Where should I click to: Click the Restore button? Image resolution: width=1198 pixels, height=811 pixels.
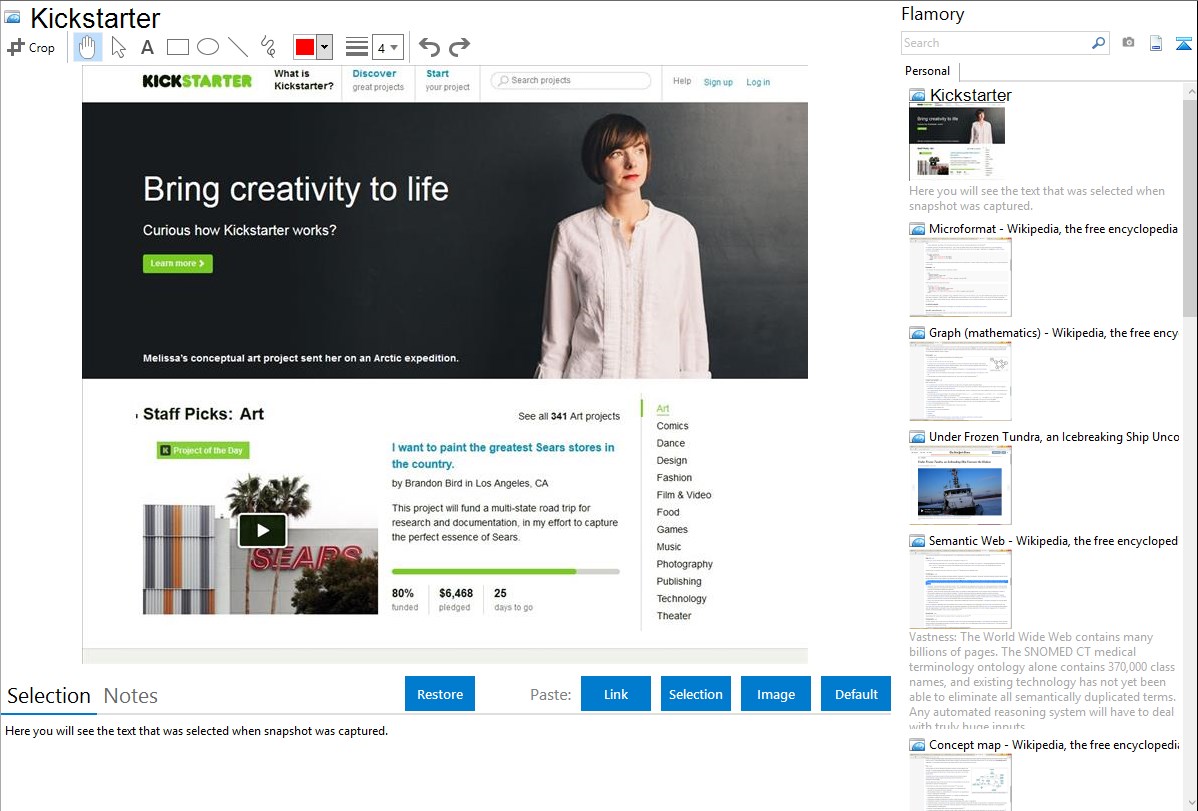(x=440, y=694)
